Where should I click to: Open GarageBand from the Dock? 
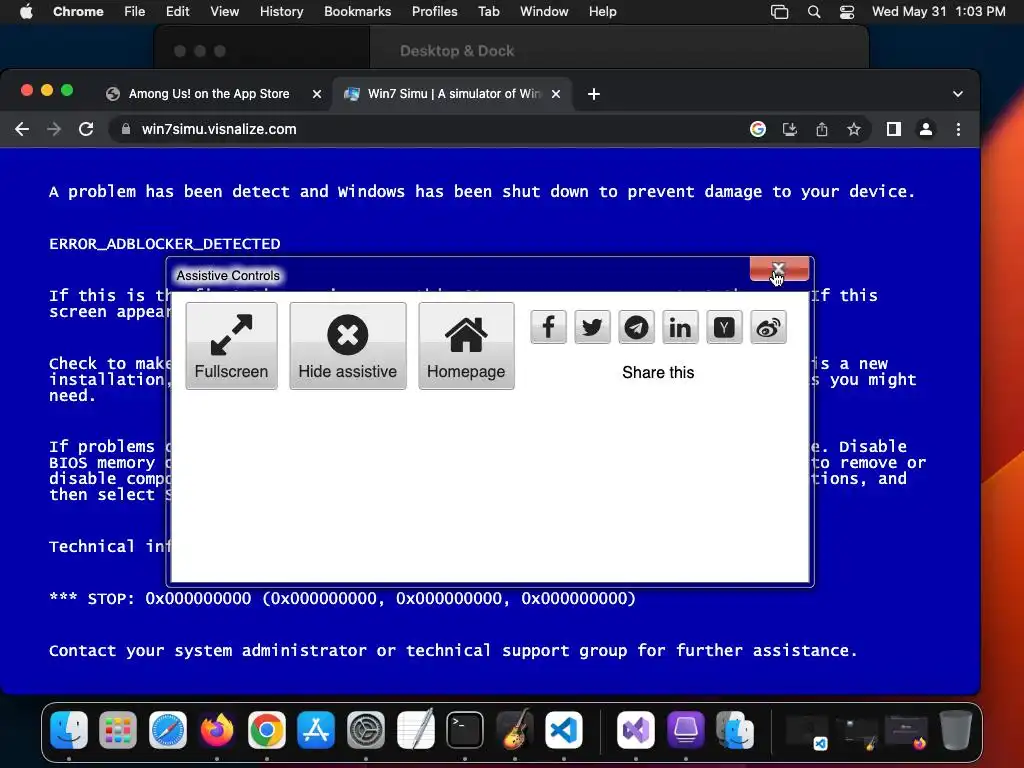[515, 729]
